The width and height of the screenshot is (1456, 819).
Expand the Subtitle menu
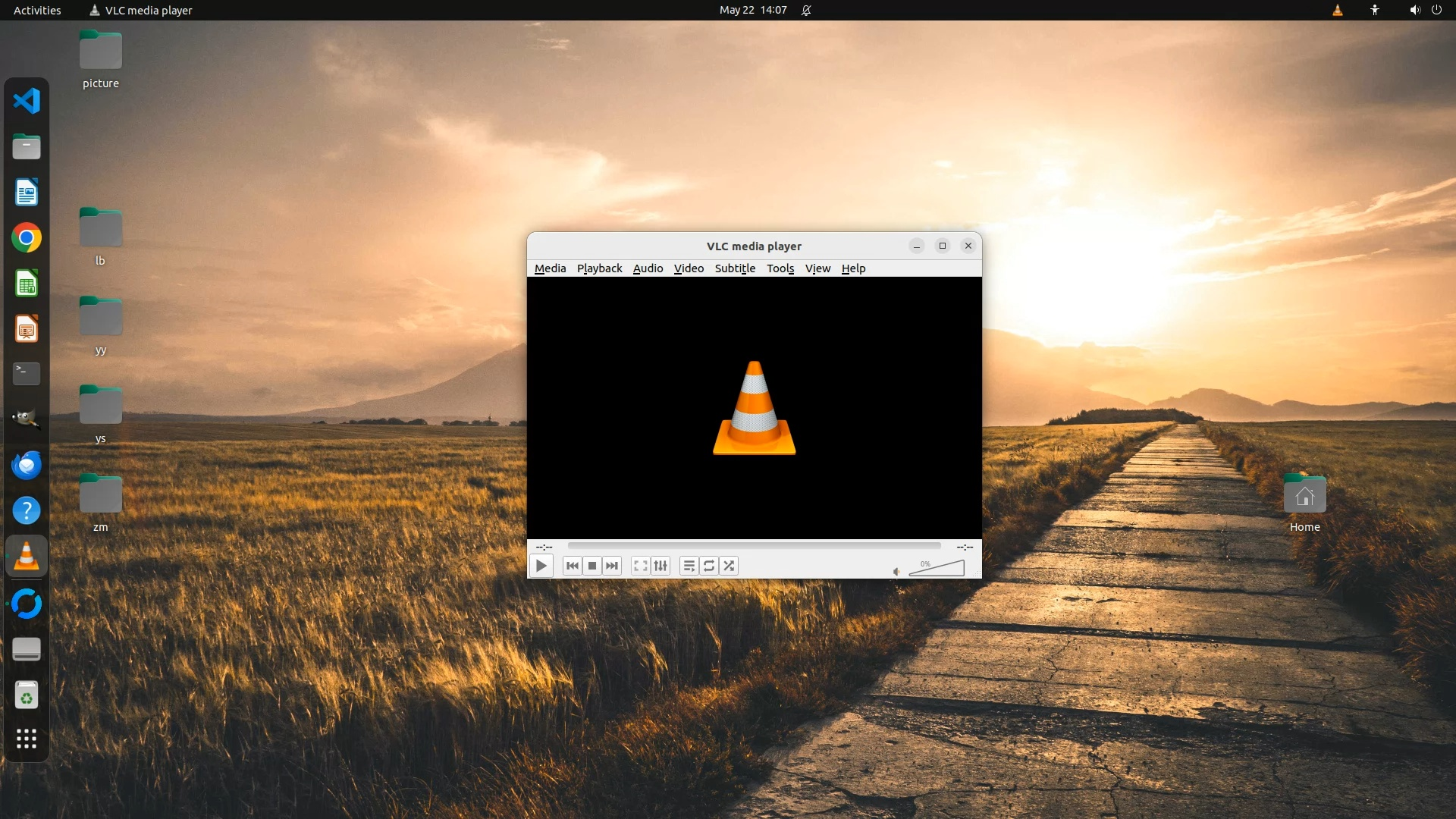pyautogui.click(x=735, y=268)
